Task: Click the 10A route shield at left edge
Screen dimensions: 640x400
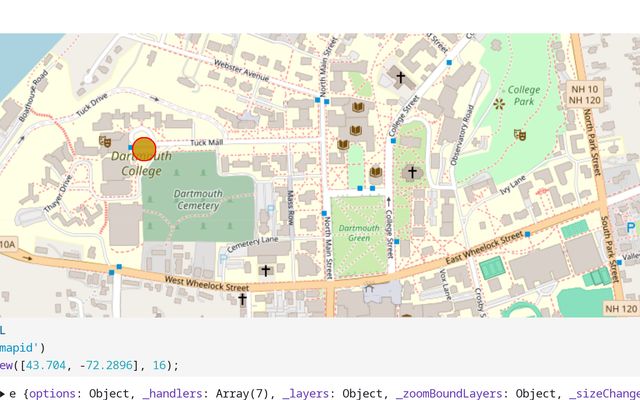Action: 7,243
